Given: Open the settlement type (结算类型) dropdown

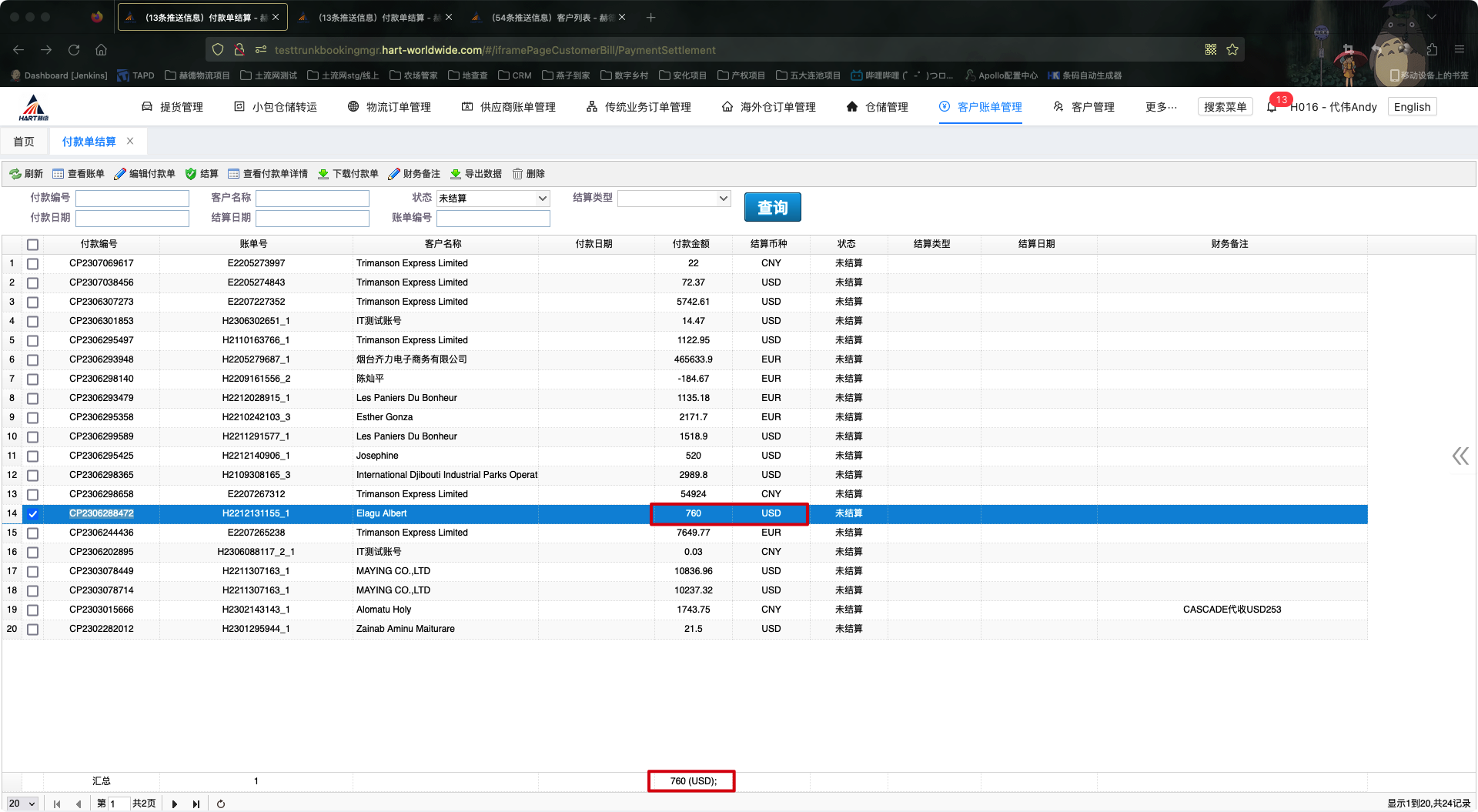Looking at the screenshot, I should pos(674,199).
